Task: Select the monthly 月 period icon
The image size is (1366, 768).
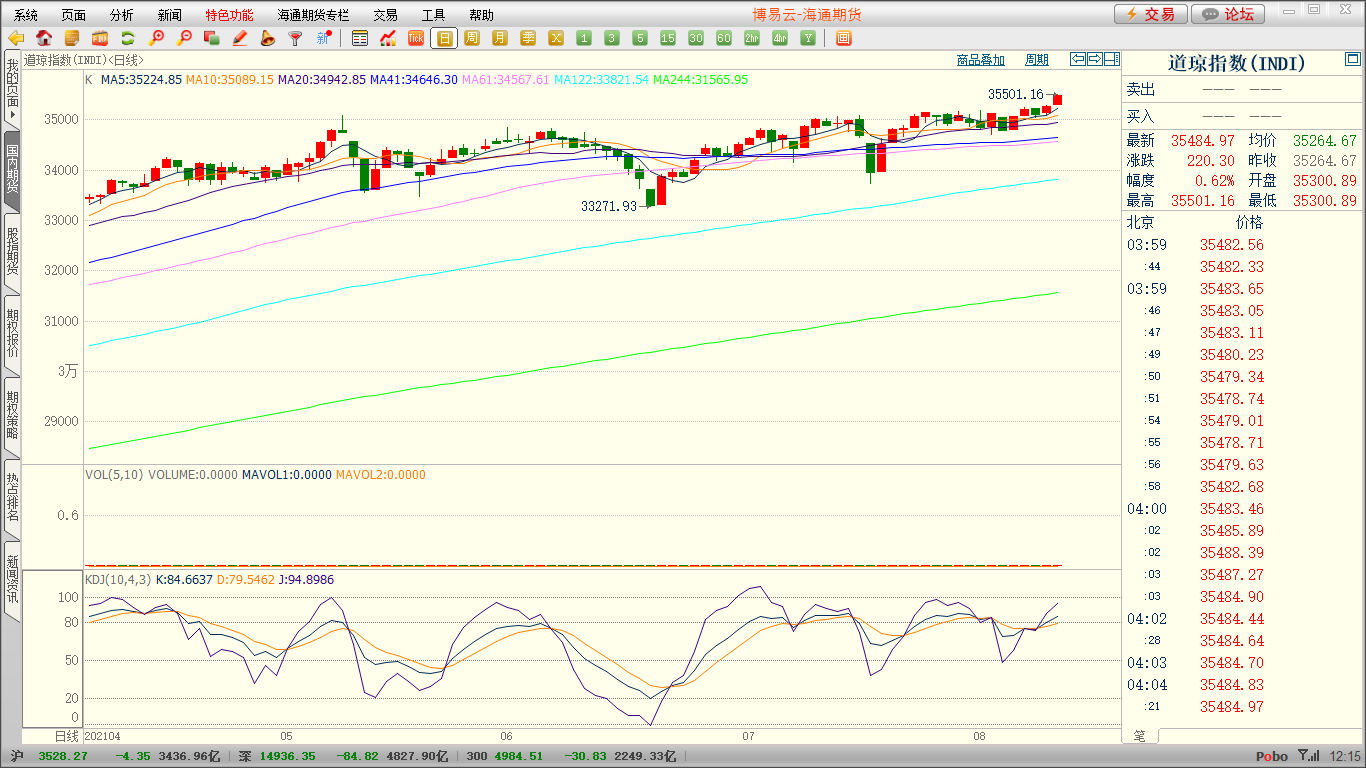Action: pyautogui.click(x=500, y=38)
